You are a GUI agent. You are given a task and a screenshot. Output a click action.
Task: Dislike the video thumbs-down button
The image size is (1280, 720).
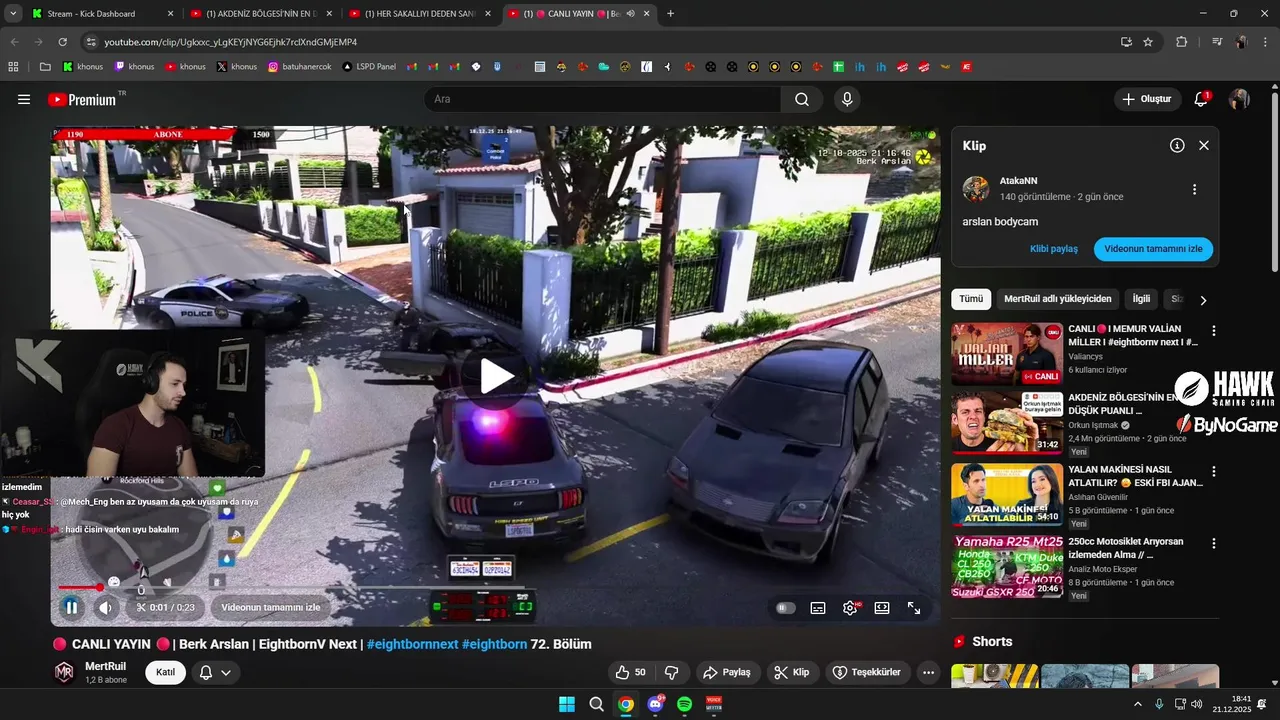pos(672,672)
